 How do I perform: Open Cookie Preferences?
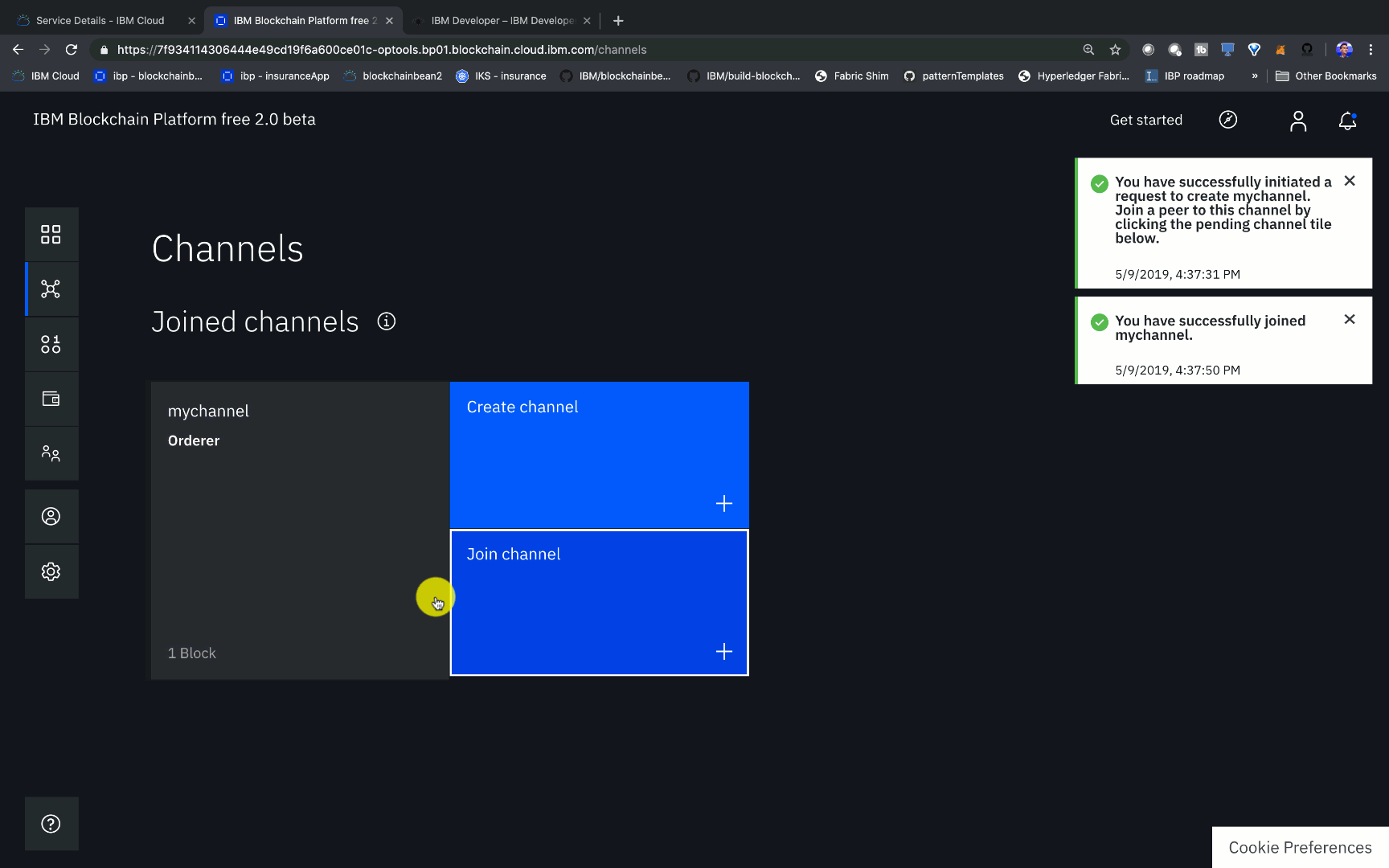1300,847
